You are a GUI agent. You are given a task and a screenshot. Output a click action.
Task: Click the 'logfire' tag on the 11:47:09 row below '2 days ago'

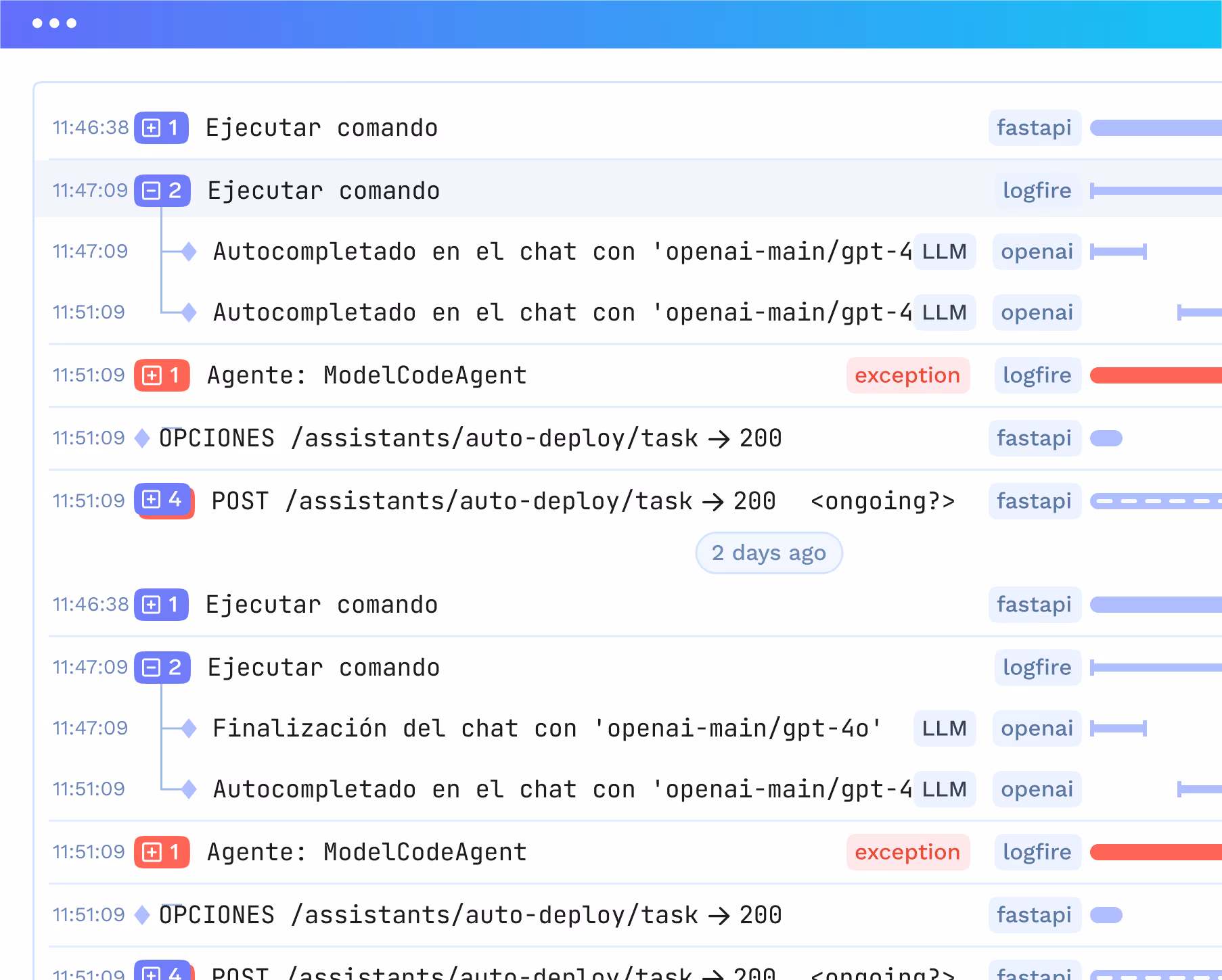[x=1037, y=668]
